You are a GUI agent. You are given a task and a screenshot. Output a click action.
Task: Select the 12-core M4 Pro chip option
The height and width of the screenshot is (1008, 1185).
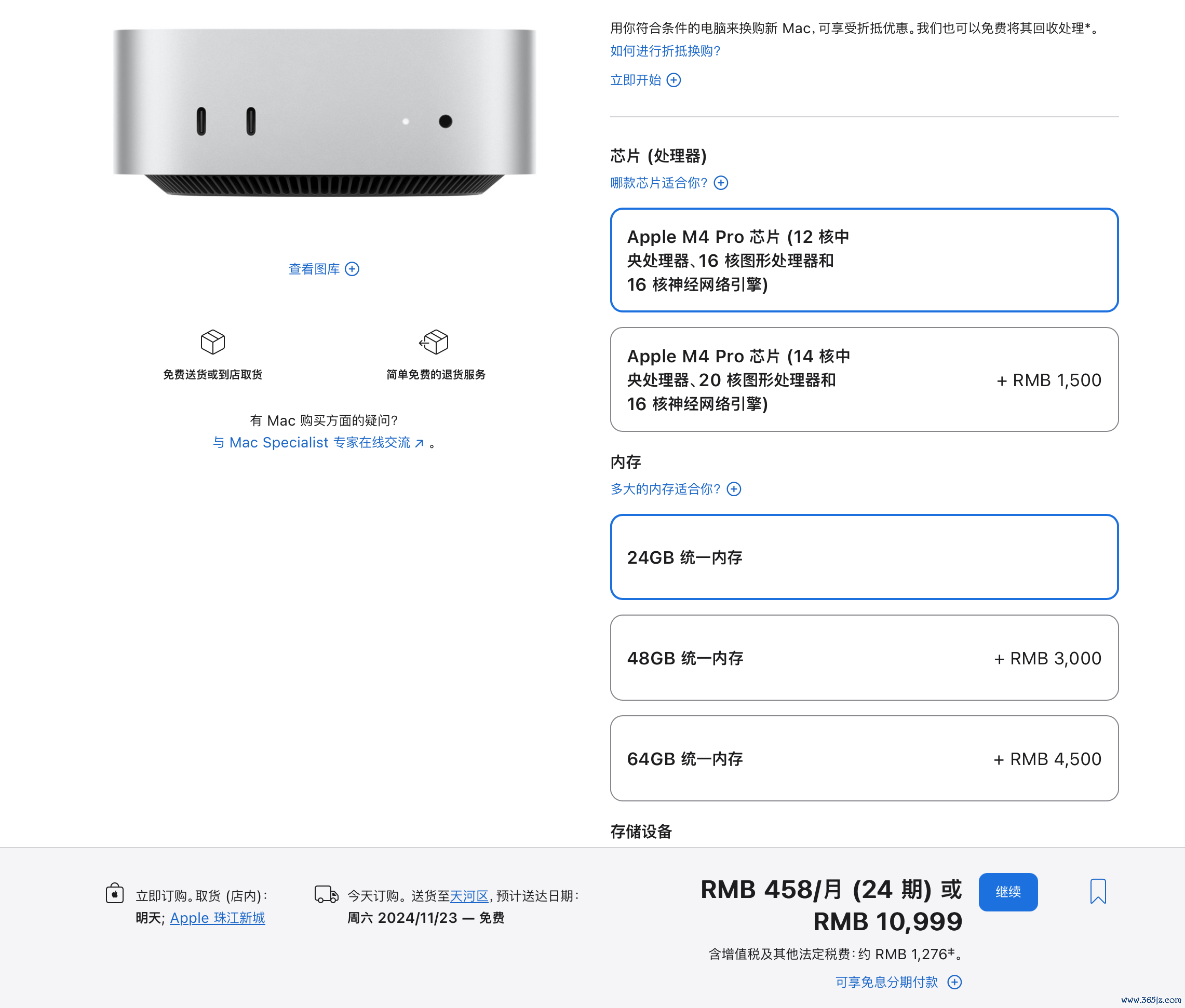[x=864, y=260]
